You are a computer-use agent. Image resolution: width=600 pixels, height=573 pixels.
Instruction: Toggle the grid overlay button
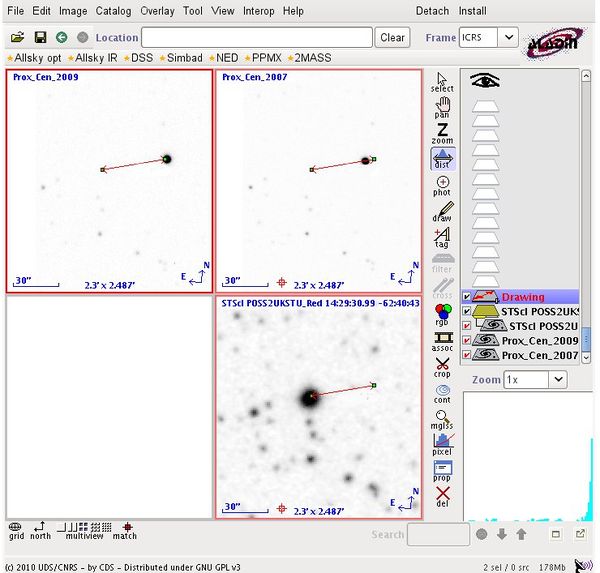coord(16,529)
